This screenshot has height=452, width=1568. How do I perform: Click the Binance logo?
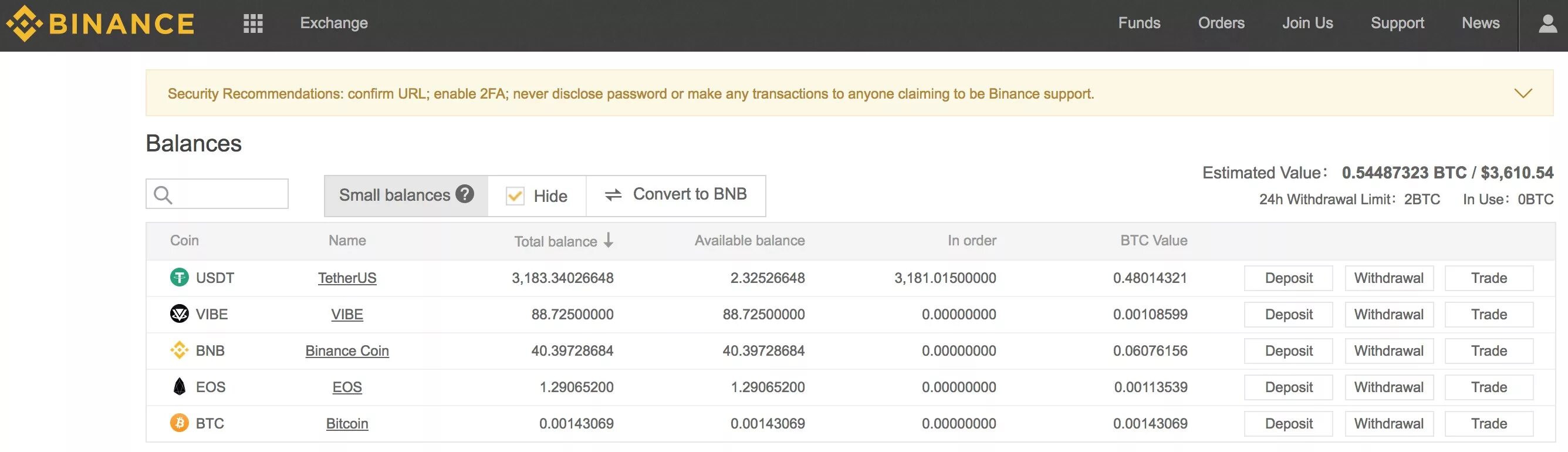click(100, 23)
